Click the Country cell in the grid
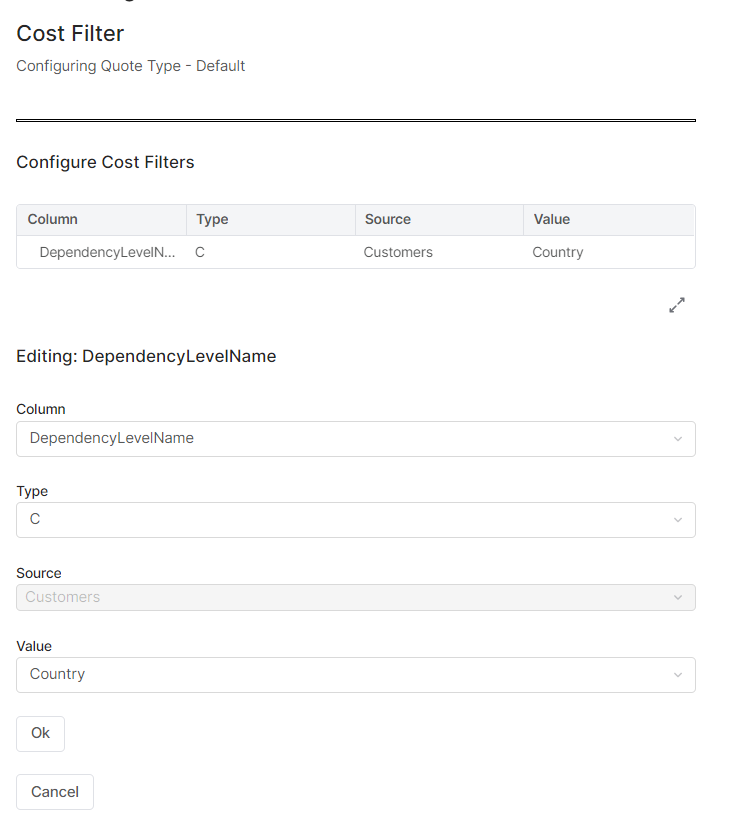The image size is (735, 823). (x=558, y=252)
